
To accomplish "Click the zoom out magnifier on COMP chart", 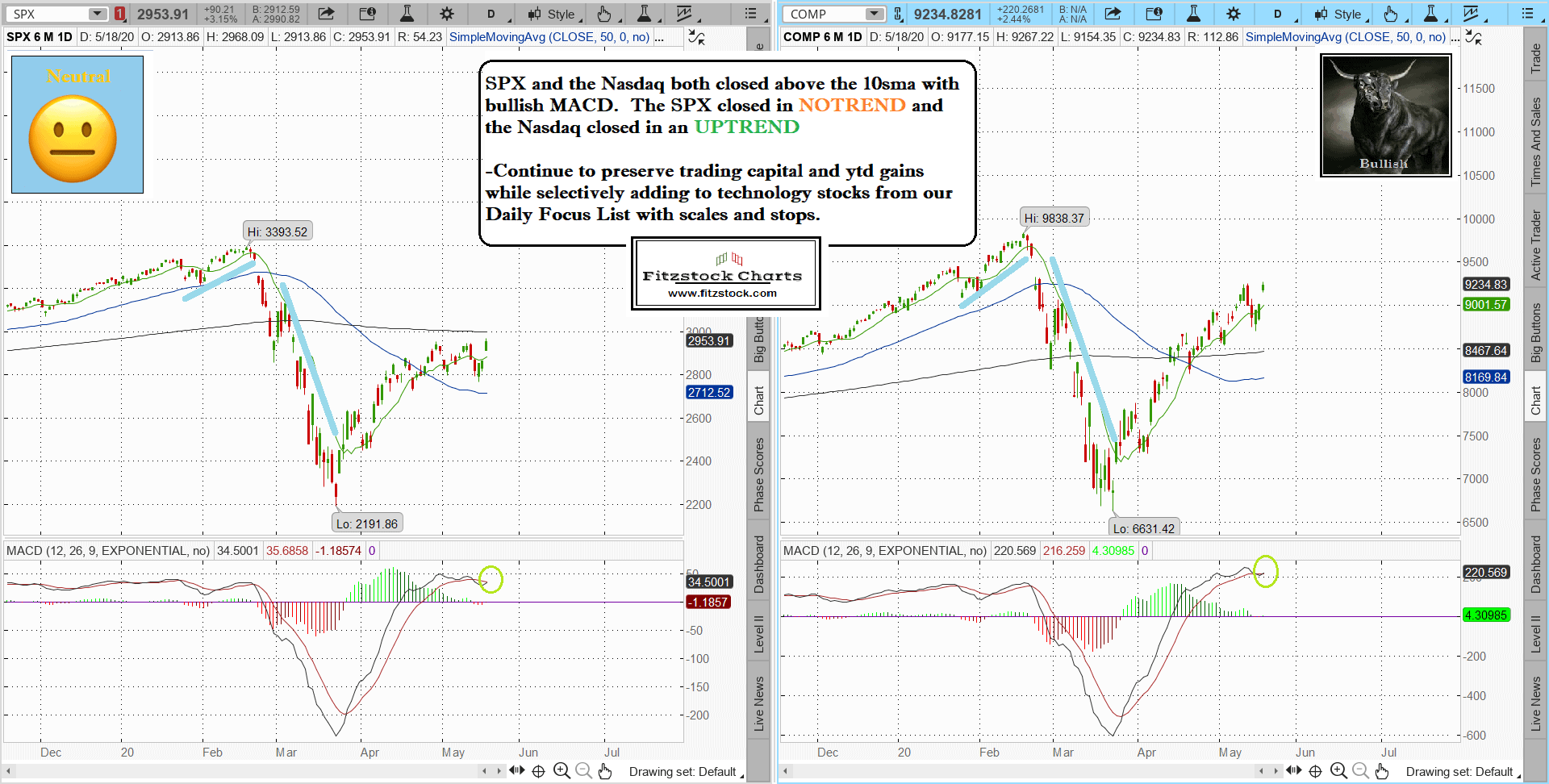I will [x=1360, y=771].
